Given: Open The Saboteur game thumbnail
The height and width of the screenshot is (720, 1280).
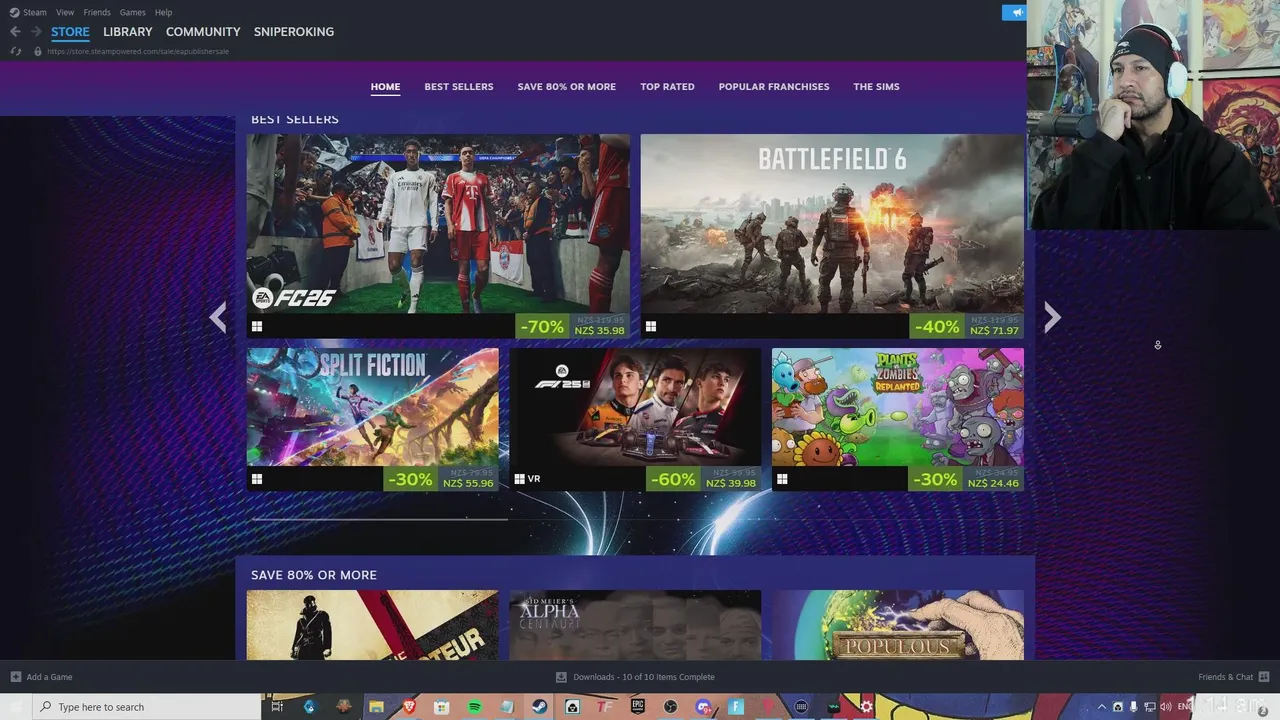Looking at the screenshot, I should [372, 625].
